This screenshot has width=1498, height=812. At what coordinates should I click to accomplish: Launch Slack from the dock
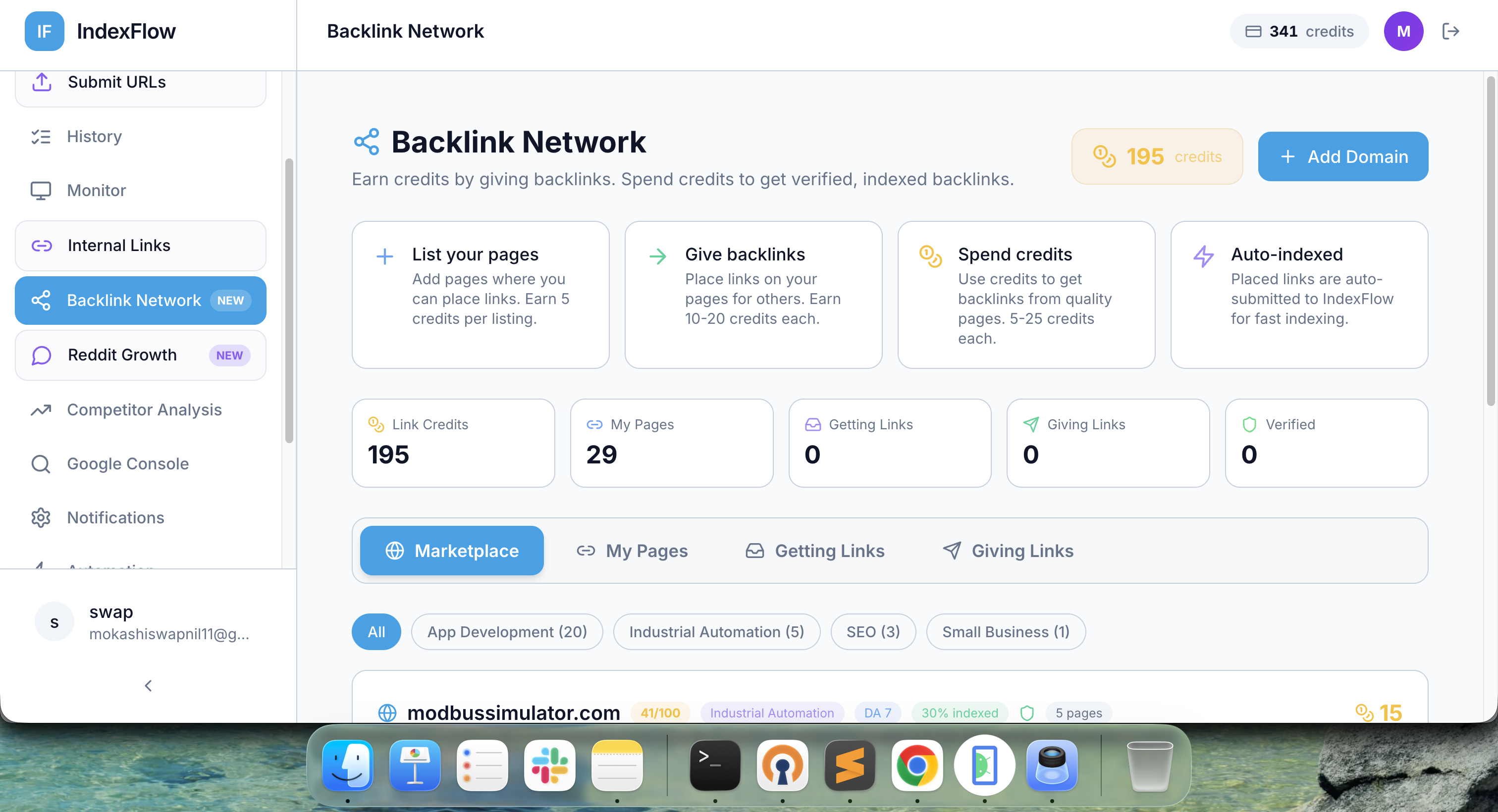tap(549, 766)
